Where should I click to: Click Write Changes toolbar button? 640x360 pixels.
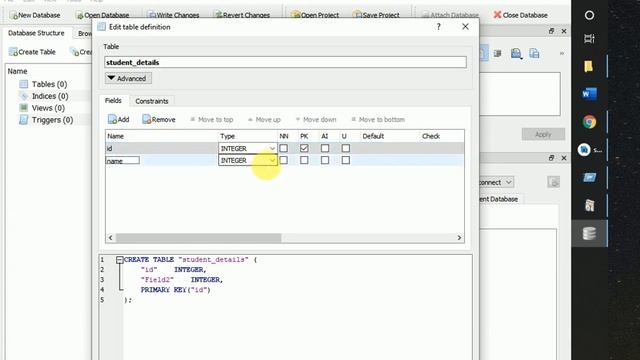(173, 15)
